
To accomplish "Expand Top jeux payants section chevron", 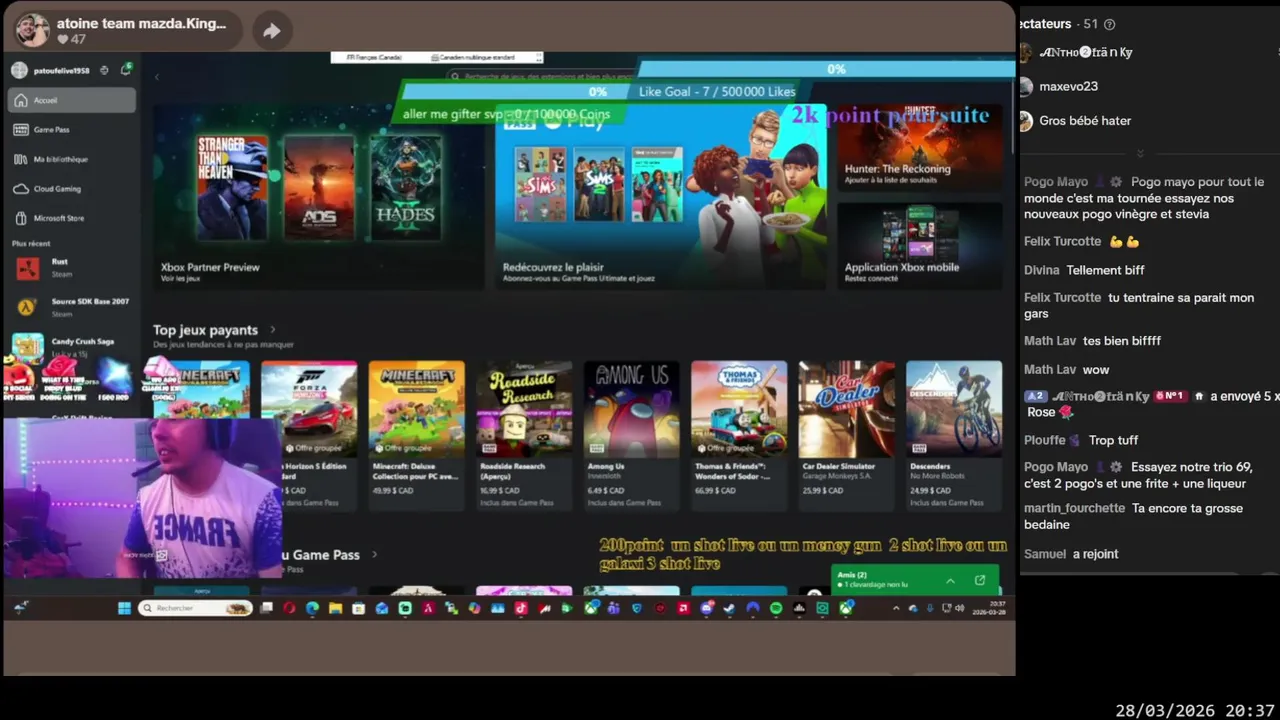I will pos(272,330).
